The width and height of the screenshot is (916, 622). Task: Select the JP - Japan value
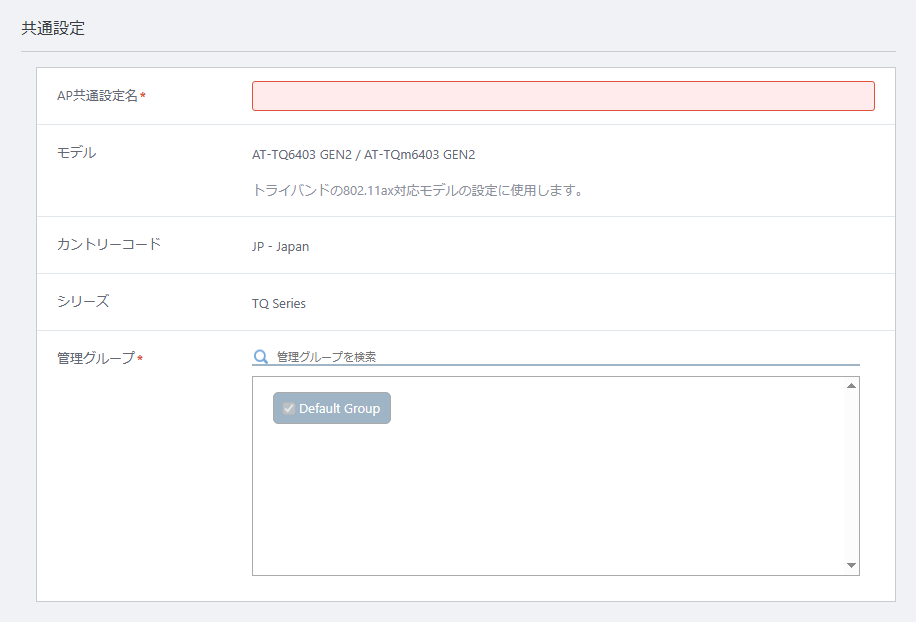click(280, 246)
